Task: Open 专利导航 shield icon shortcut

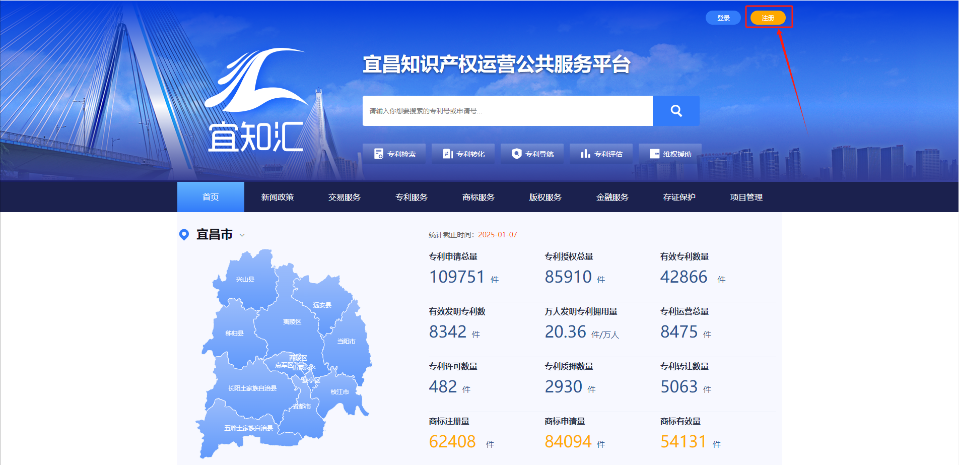Action: click(x=532, y=154)
